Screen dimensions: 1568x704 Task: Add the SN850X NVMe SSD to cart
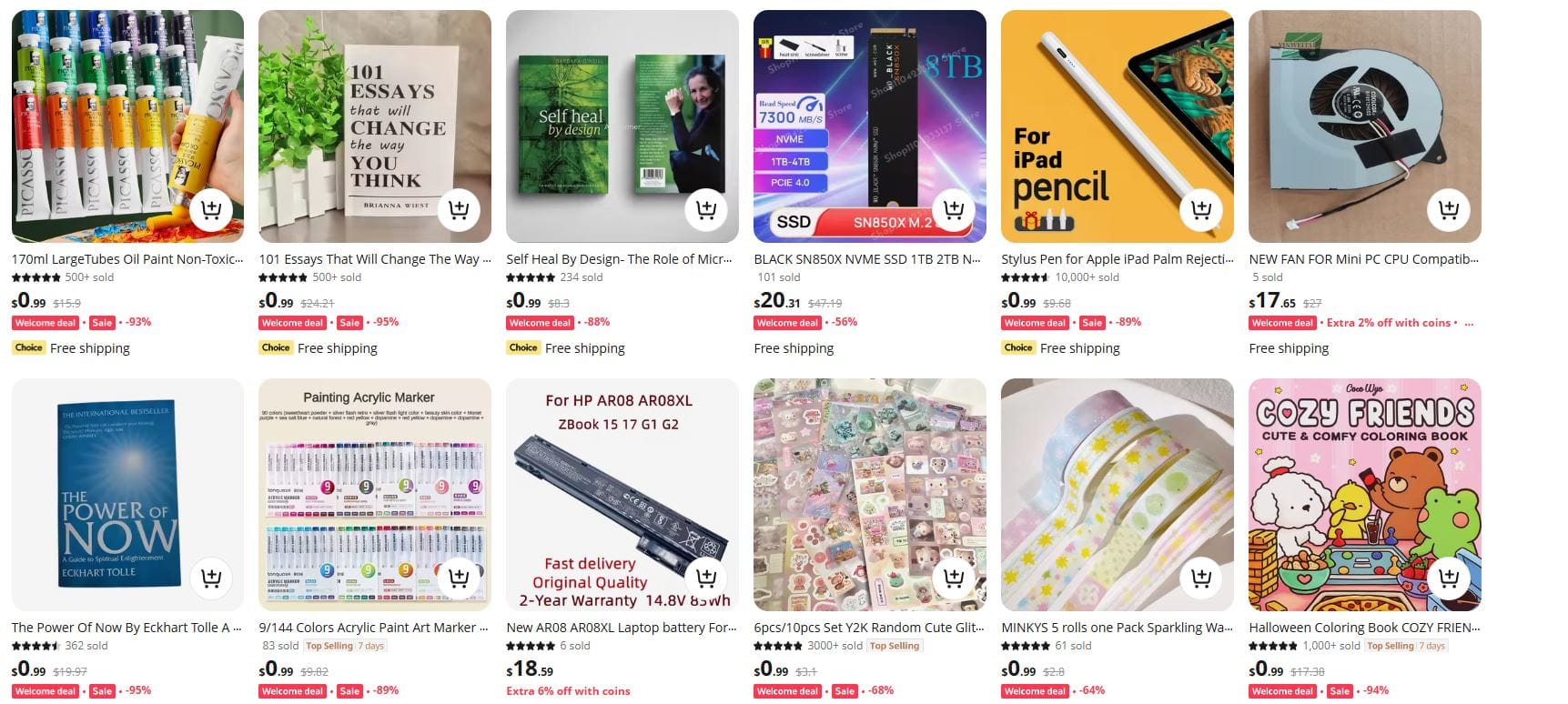tap(954, 210)
